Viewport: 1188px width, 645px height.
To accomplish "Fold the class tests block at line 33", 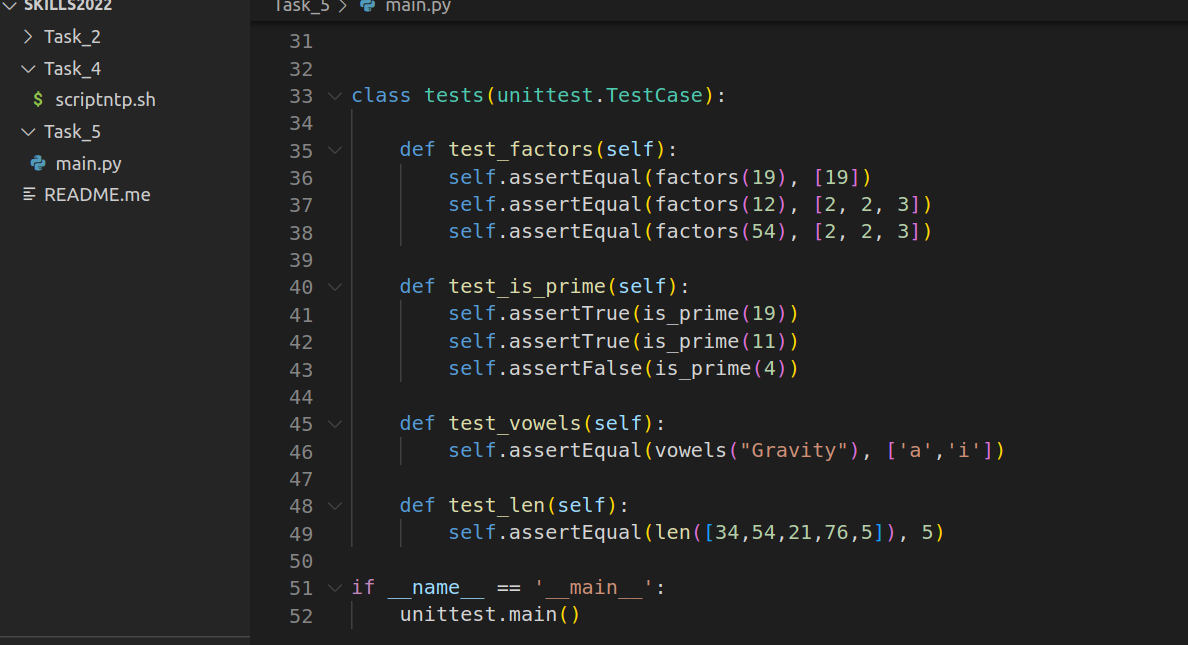I will [335, 96].
